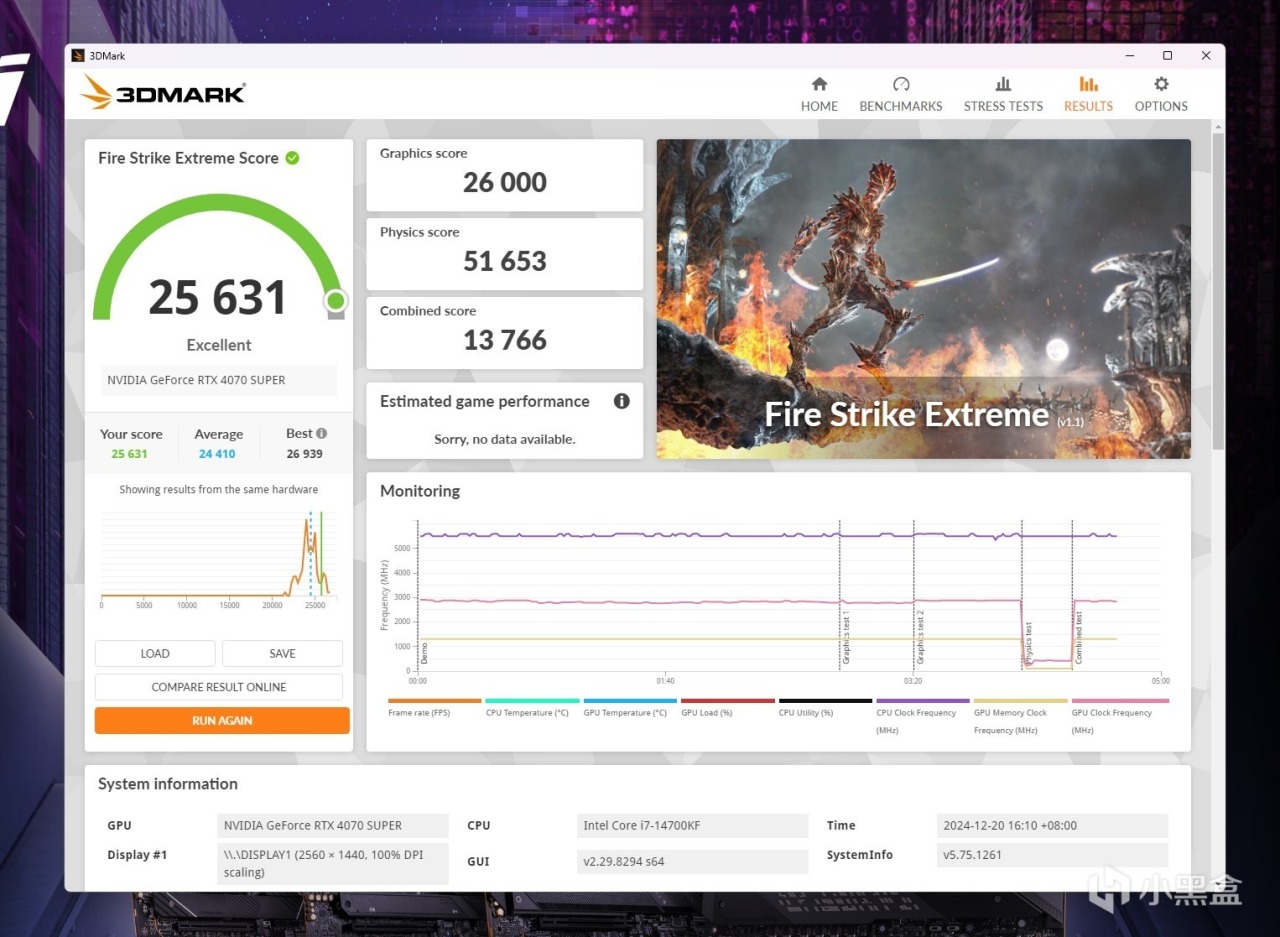
Task: Toggle the GPU Load (%) legend entry
Action: click(728, 708)
